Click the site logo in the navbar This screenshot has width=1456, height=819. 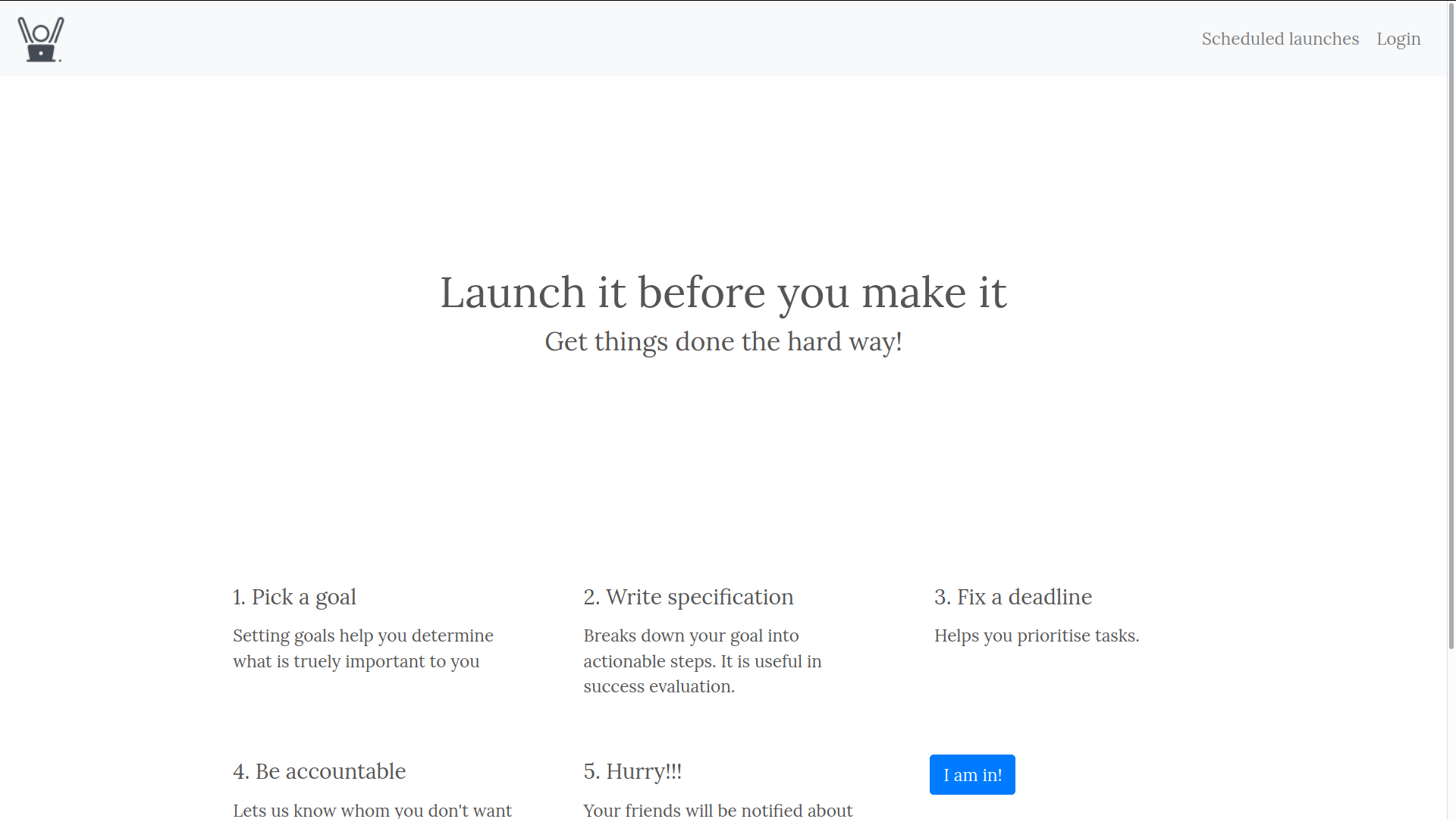(41, 39)
